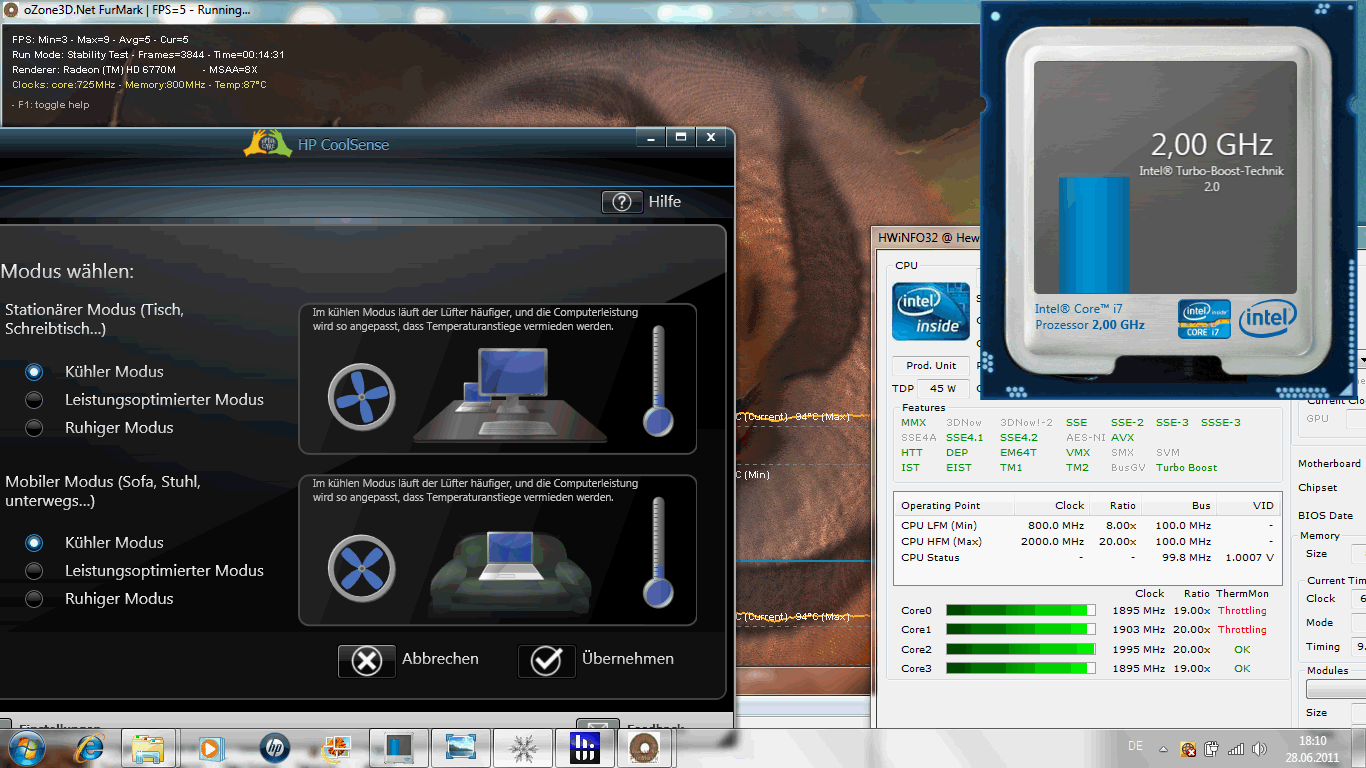The width and height of the screenshot is (1366, 768).
Task: Select Leistungsoptimierter Modus under Stationärer Modus
Action: point(35,399)
